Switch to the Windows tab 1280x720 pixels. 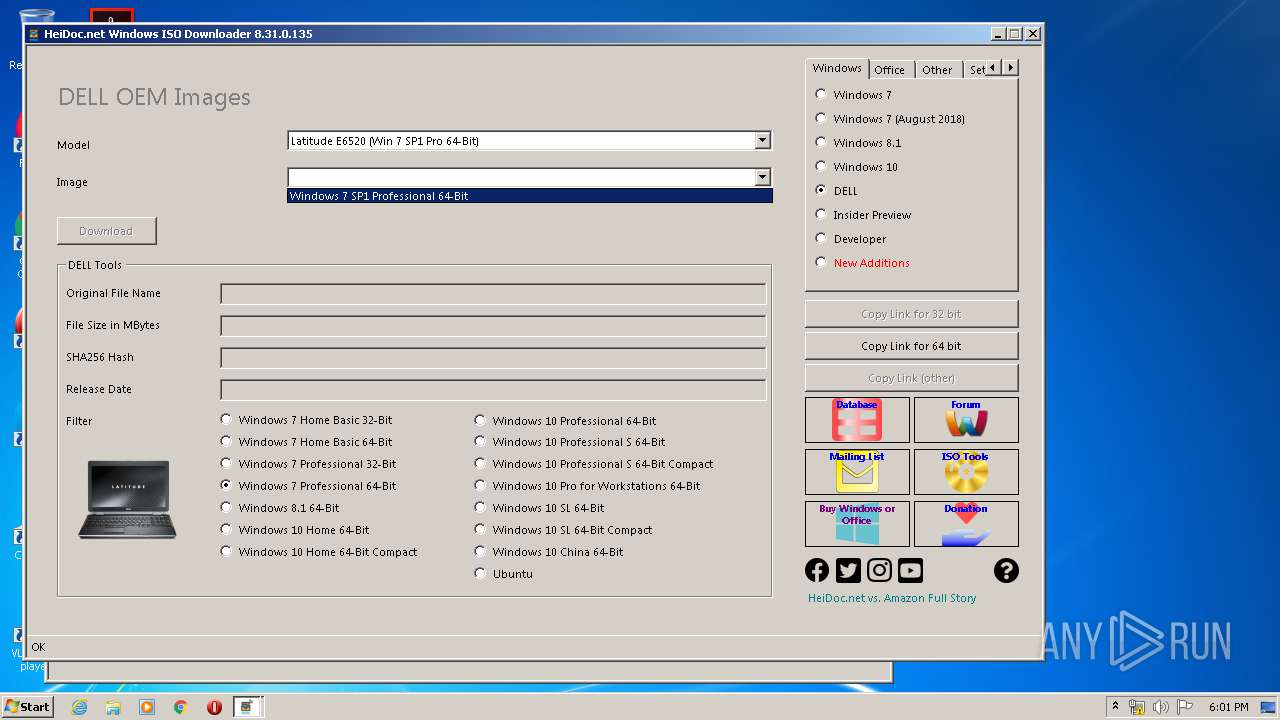point(837,68)
